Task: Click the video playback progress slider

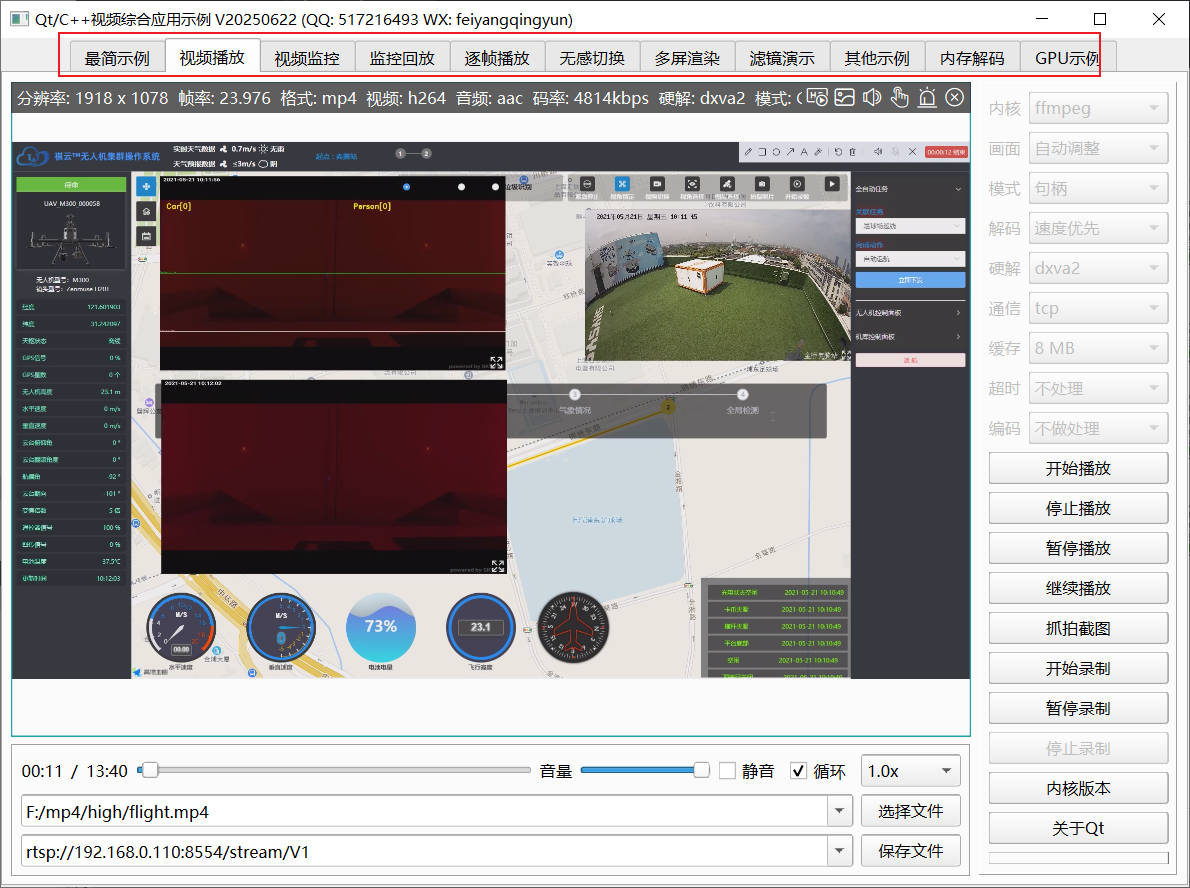Action: pyautogui.click(x=340, y=770)
